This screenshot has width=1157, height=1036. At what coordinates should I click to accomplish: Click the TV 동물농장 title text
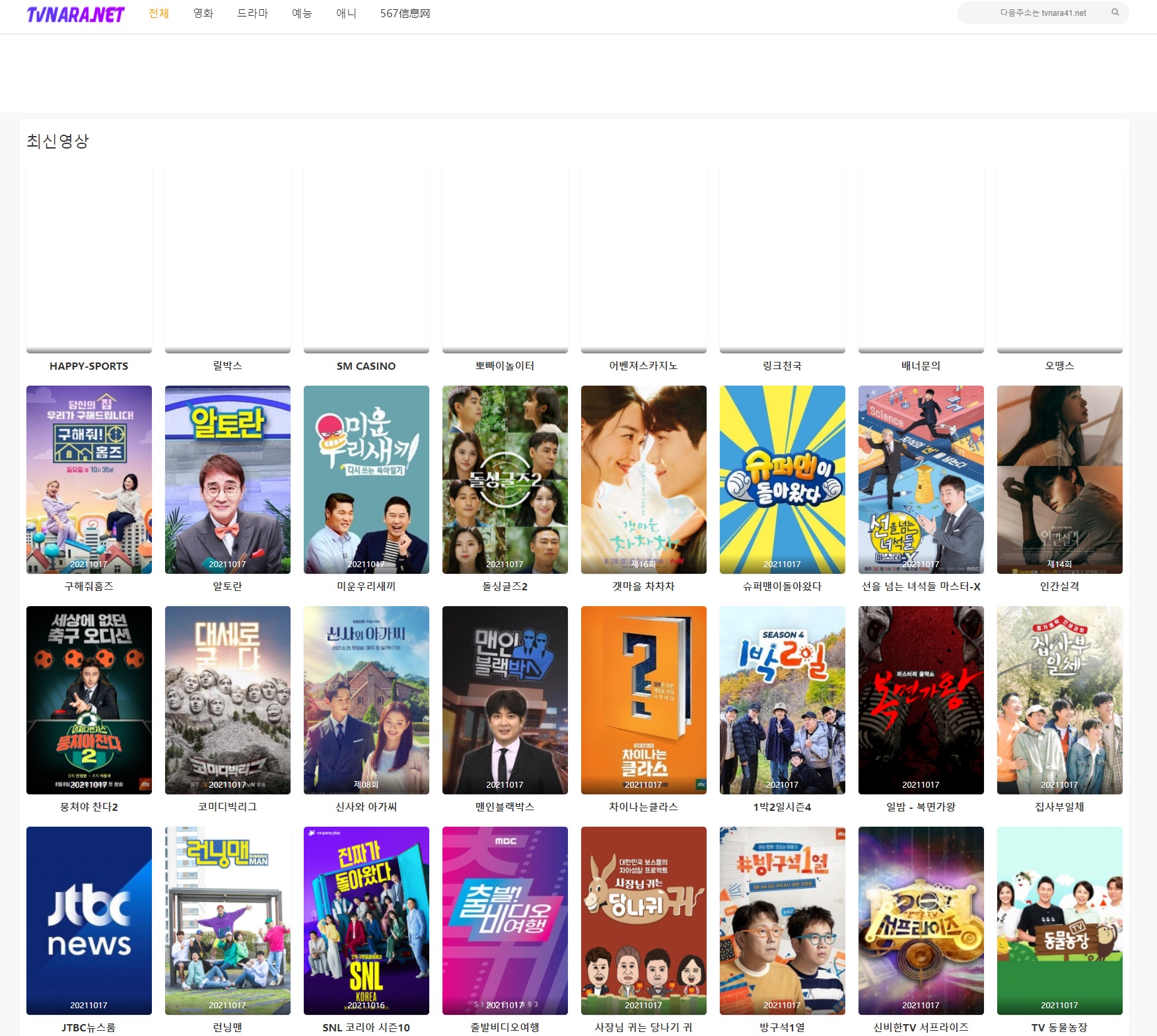coord(1060,1027)
